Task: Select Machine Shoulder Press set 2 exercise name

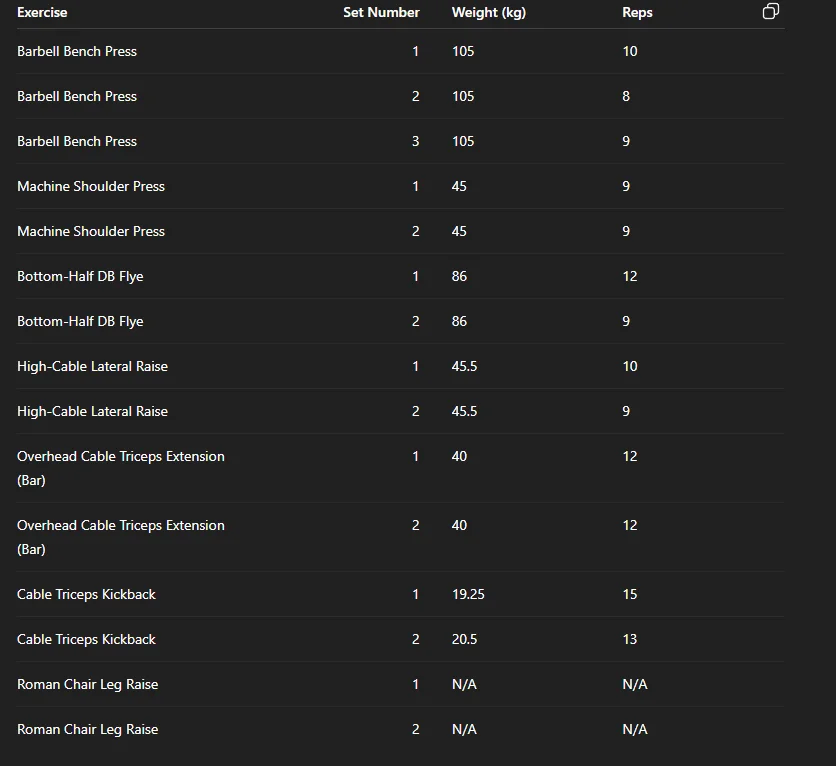Action: coord(91,231)
